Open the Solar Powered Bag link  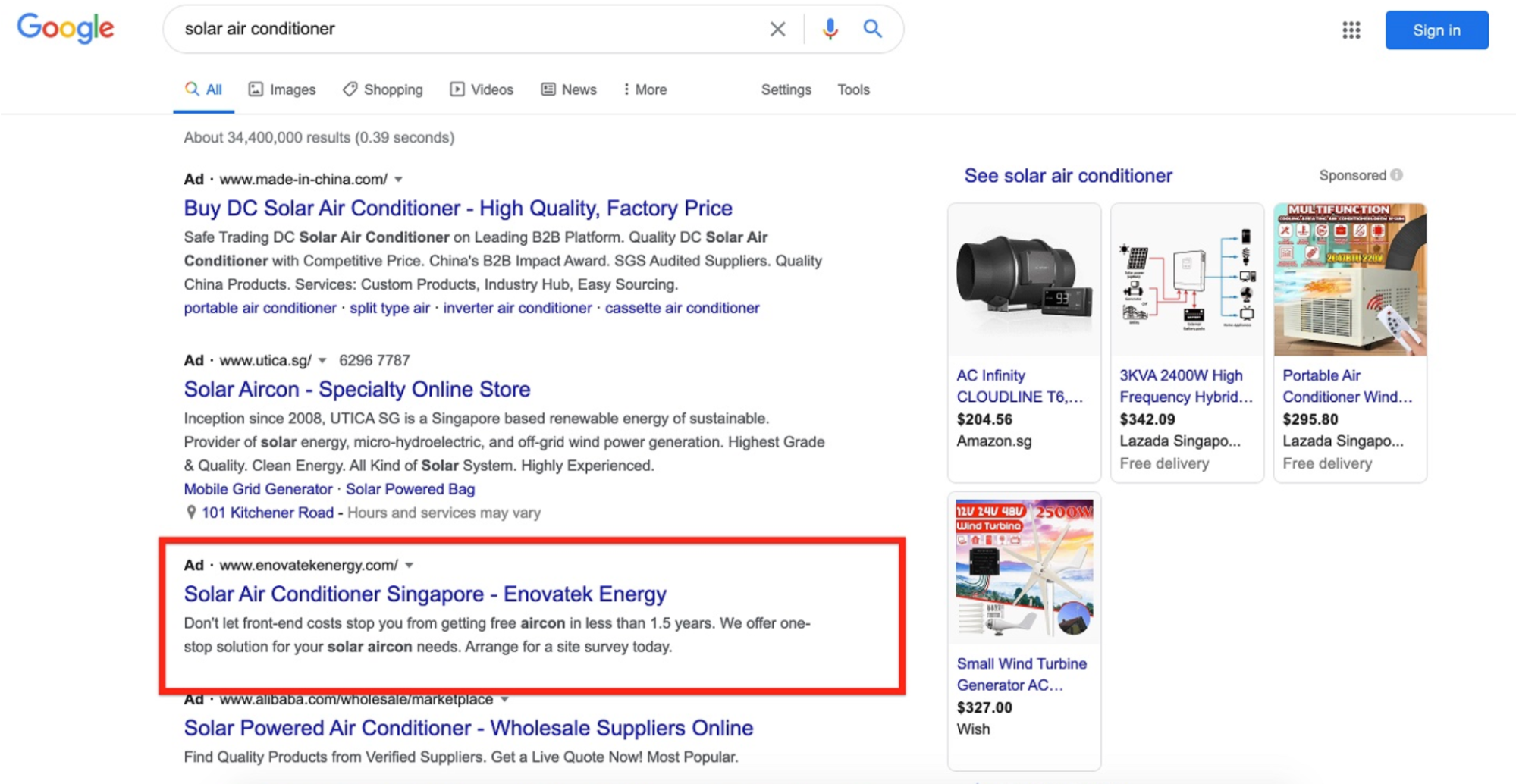pyautogui.click(x=410, y=489)
